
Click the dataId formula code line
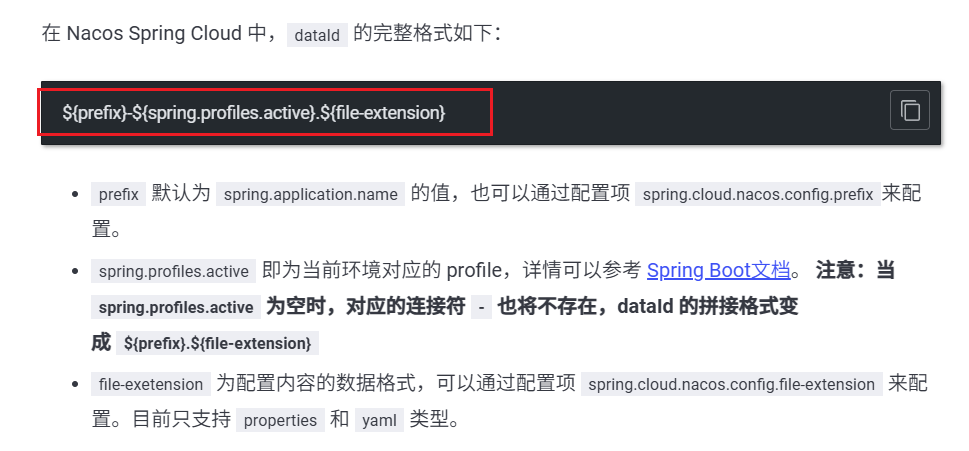point(253,112)
